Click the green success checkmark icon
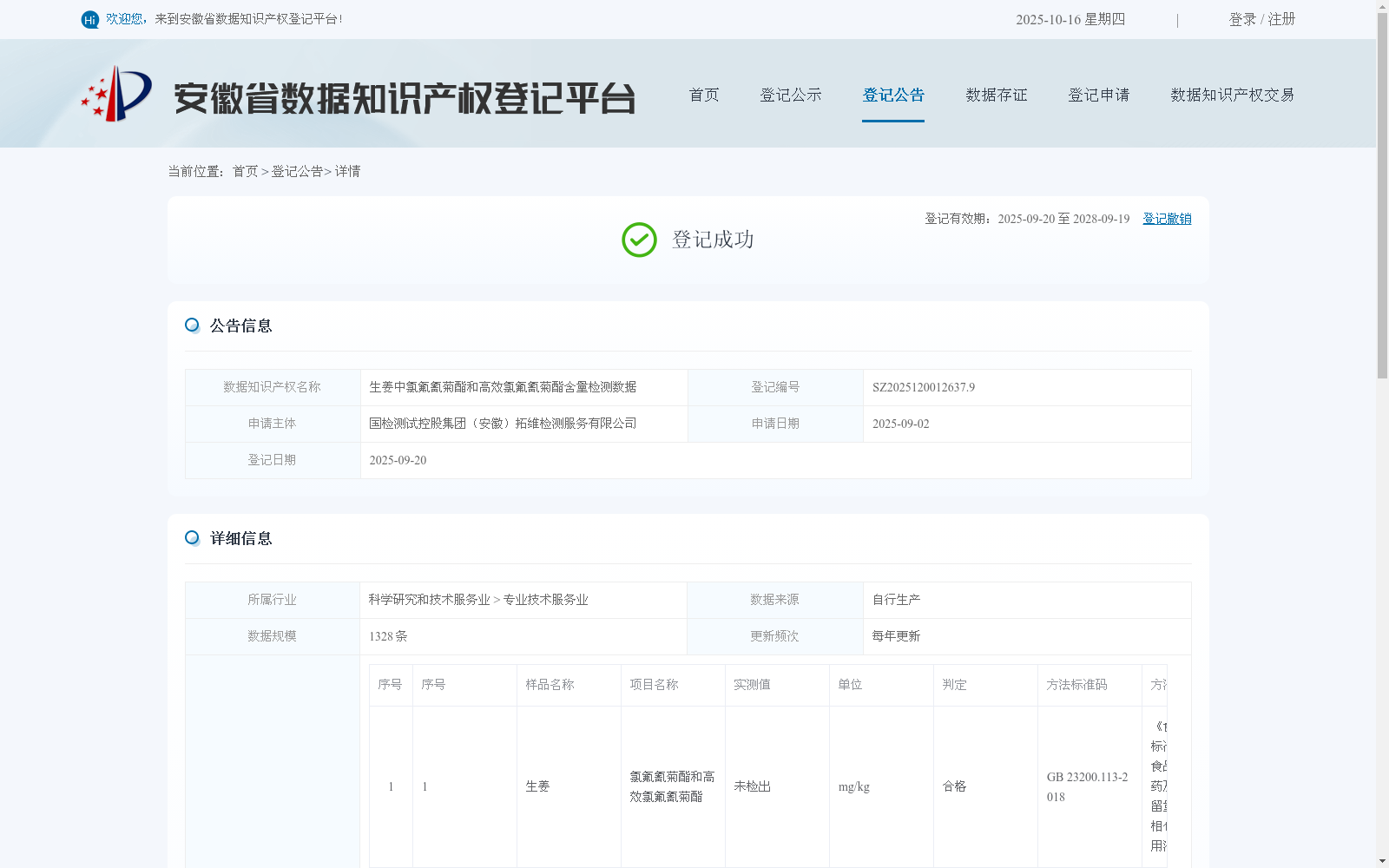This screenshot has width=1389, height=868. coord(639,240)
